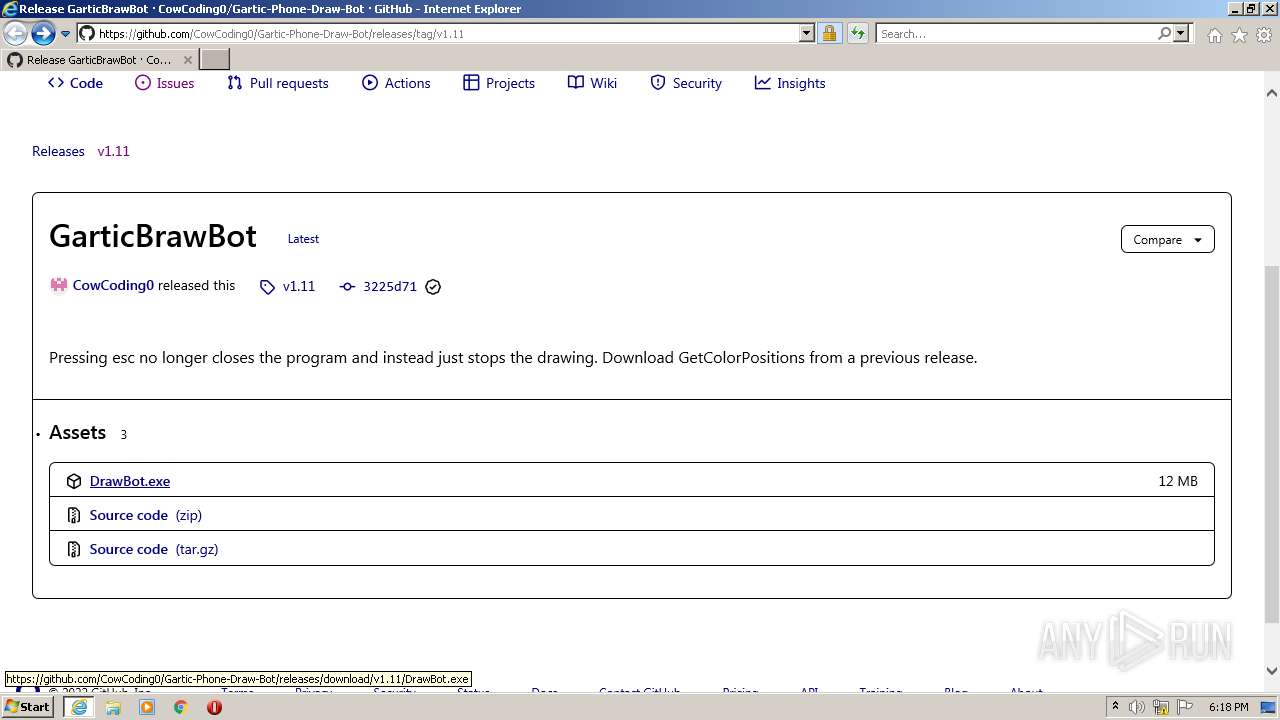The width and height of the screenshot is (1280, 720).
Task: Click the security lock icon in address bar
Action: click(829, 34)
